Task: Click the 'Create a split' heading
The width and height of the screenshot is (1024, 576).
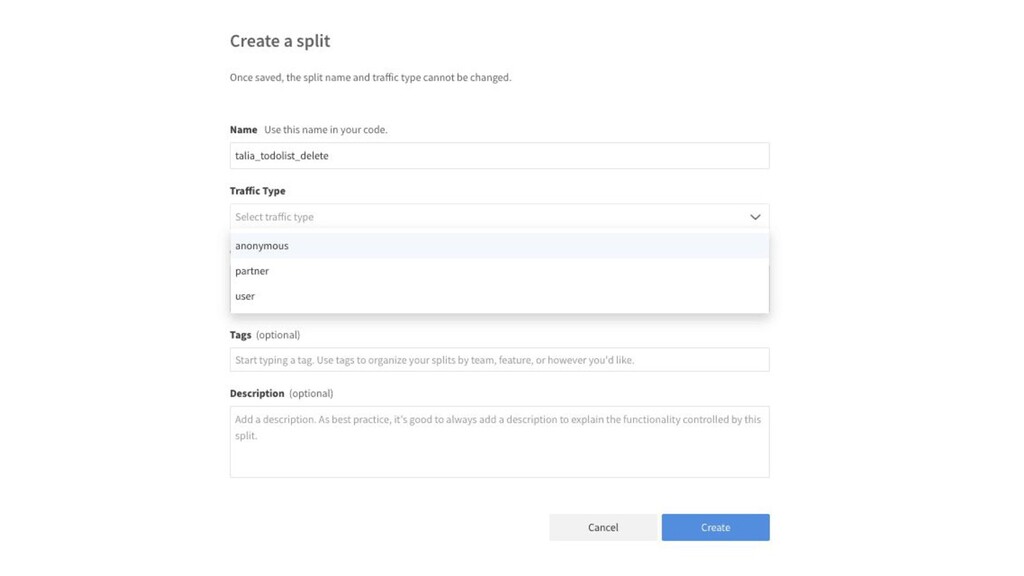Action: (280, 41)
